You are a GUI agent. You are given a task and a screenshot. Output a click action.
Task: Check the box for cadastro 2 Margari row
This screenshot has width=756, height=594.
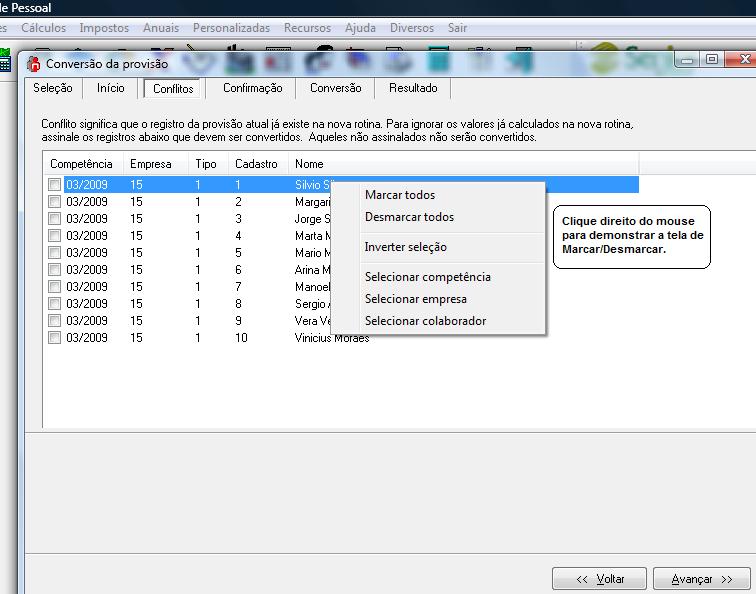(54, 202)
